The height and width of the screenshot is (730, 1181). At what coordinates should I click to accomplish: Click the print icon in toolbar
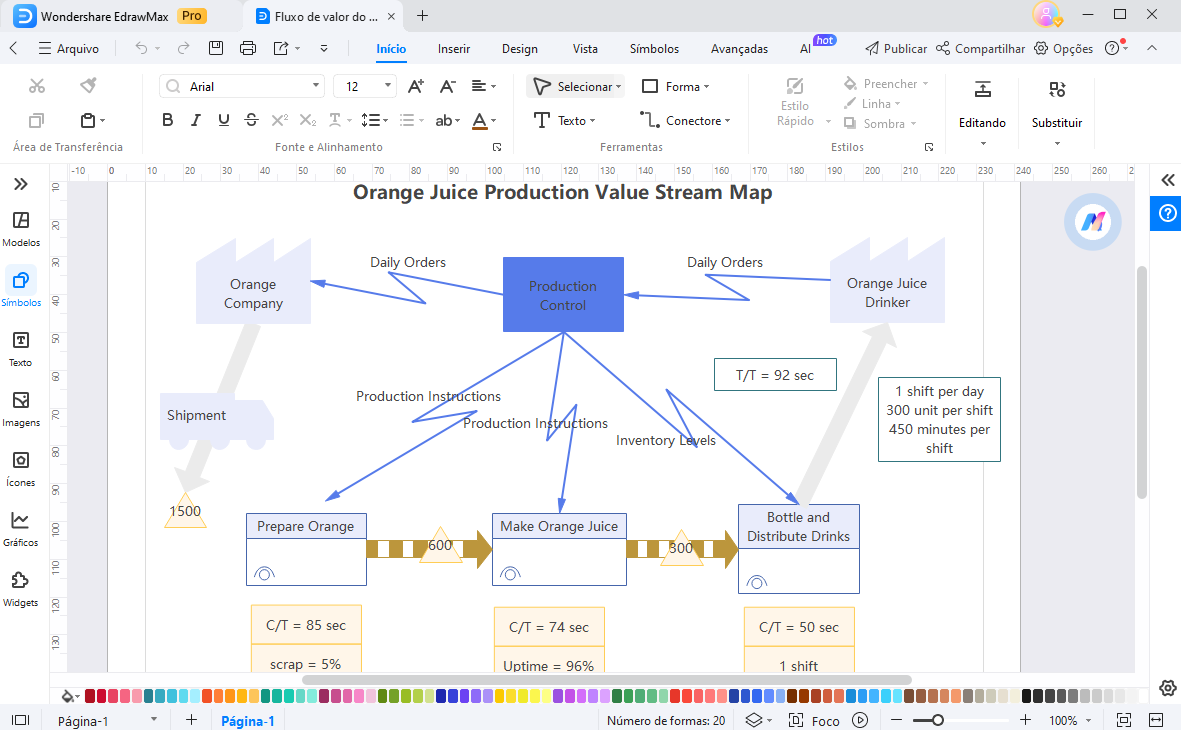248,48
